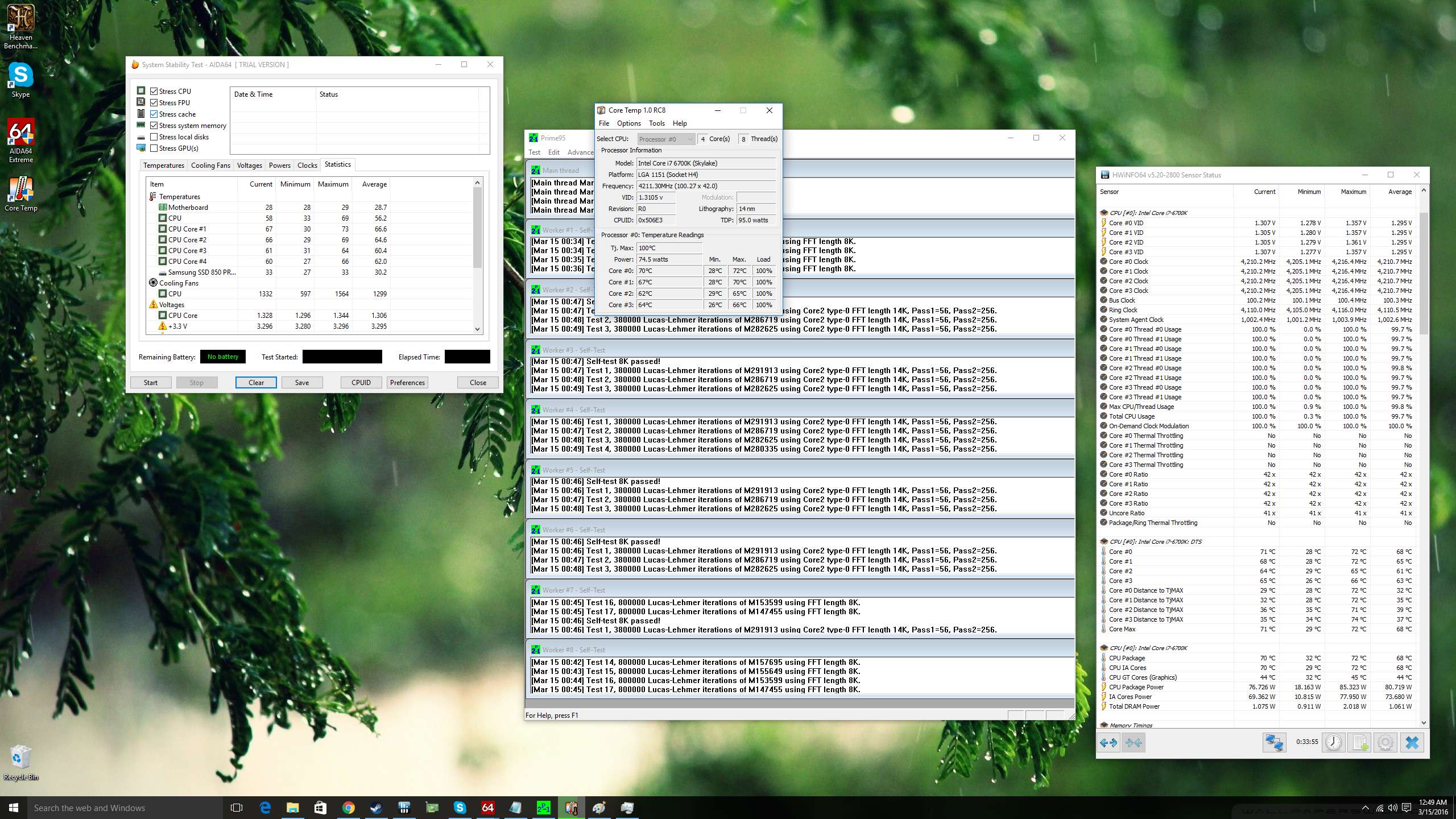Open HWiNFO settings gear
This screenshot has height=819, width=1456.
[x=1385, y=743]
